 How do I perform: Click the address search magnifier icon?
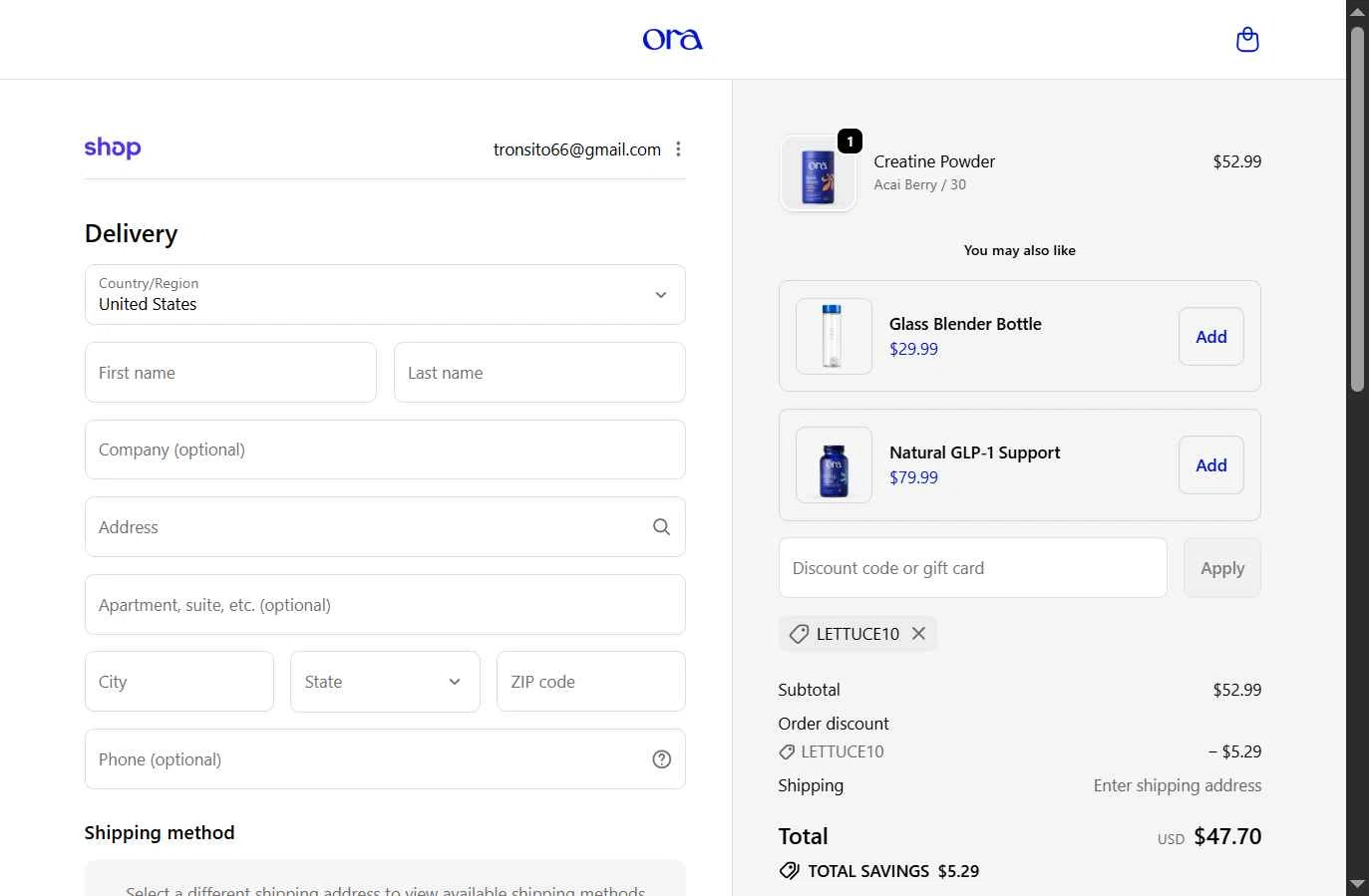point(661,527)
